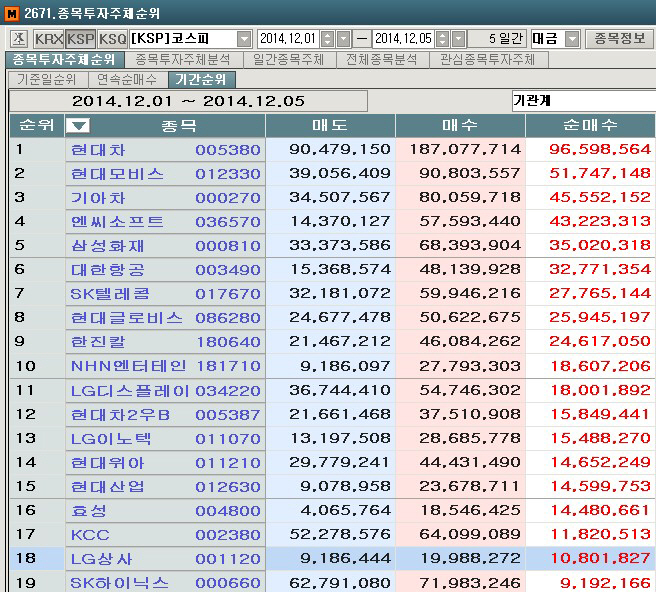Select stock LG상사 001120

[x=165, y=559]
